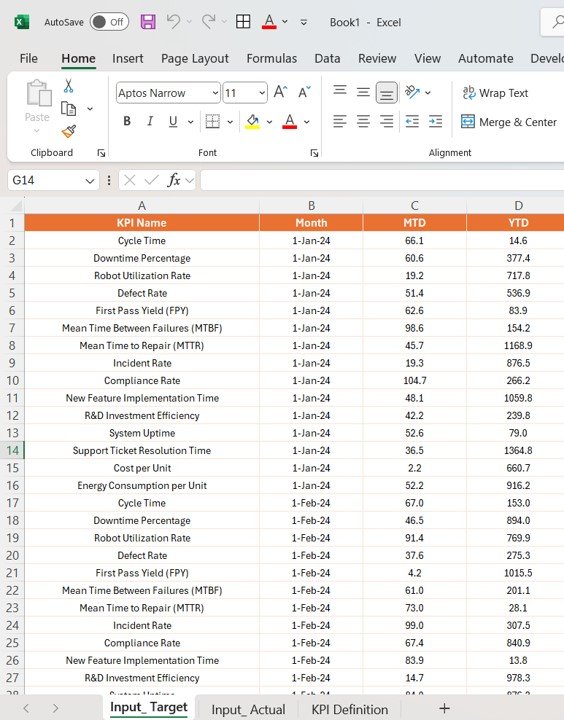The width and height of the screenshot is (564, 720).
Task: Click the Excel logo icon
Action: [x=22, y=22]
